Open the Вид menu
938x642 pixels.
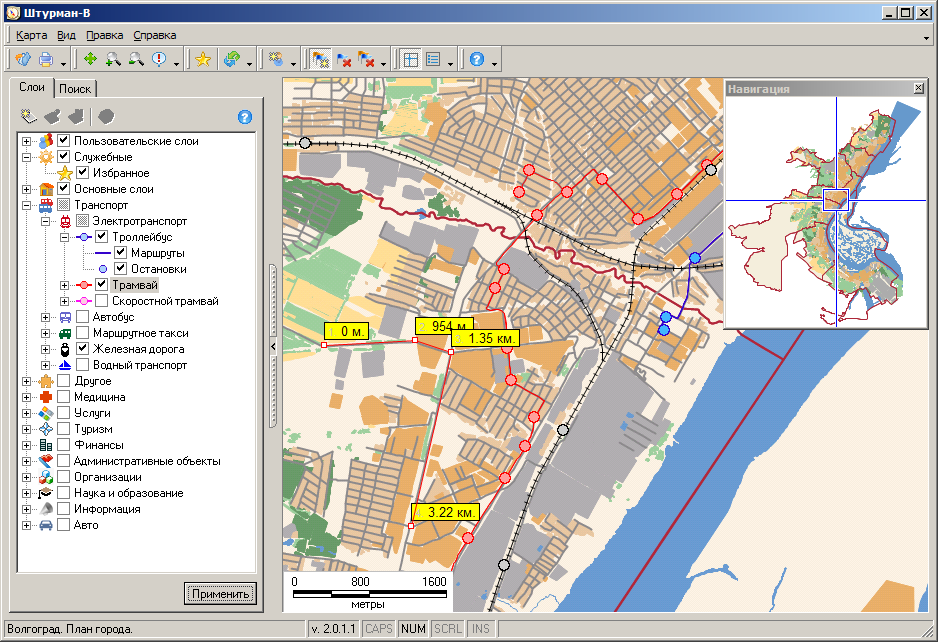[66, 35]
